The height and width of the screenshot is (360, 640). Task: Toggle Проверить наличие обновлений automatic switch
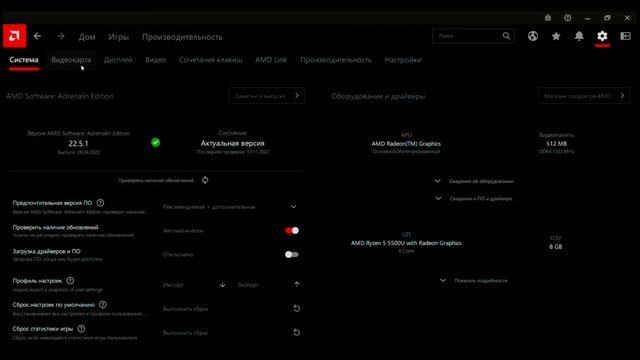tap(292, 231)
